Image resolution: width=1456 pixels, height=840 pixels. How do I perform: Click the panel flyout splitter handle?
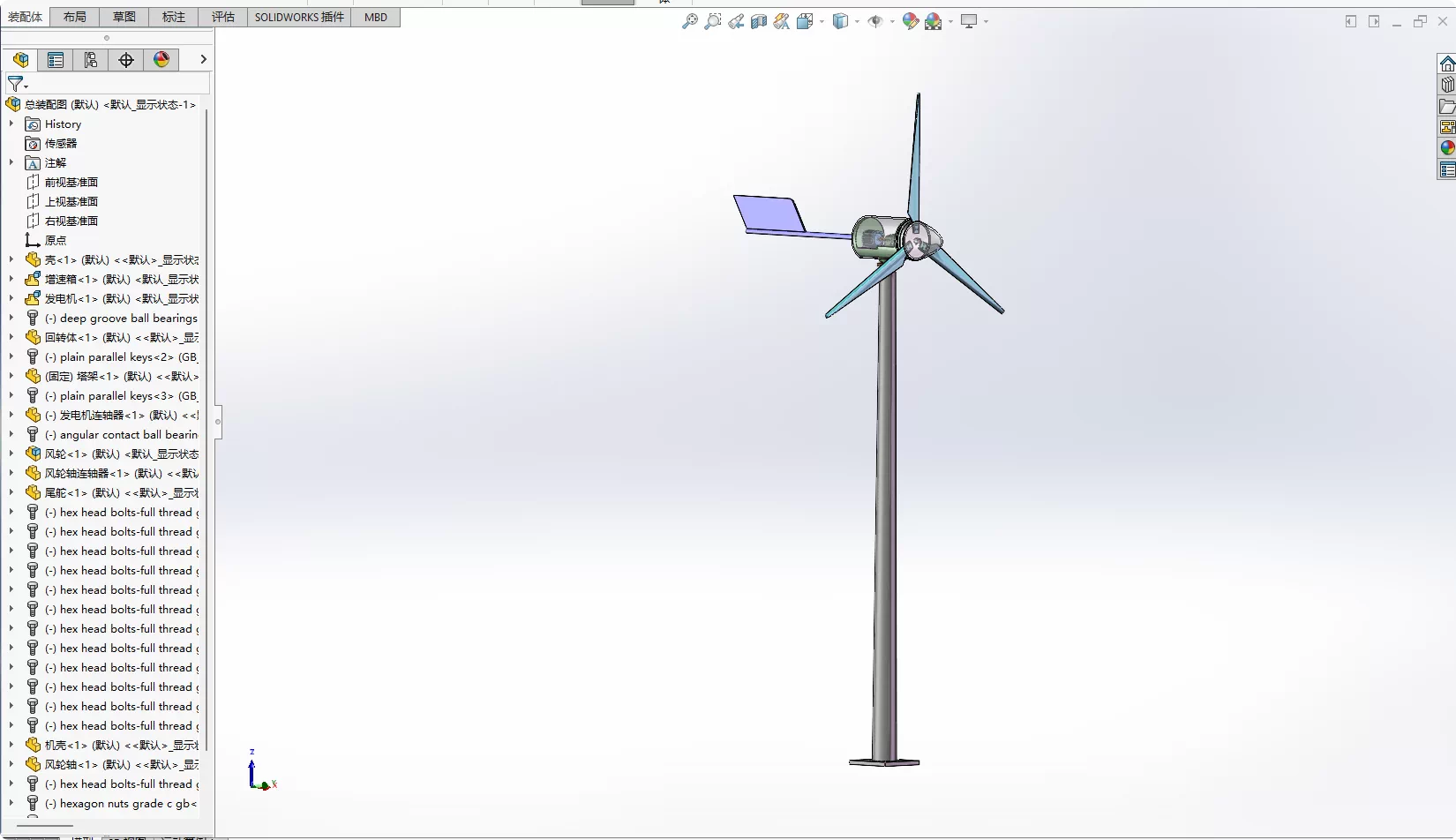(x=218, y=422)
